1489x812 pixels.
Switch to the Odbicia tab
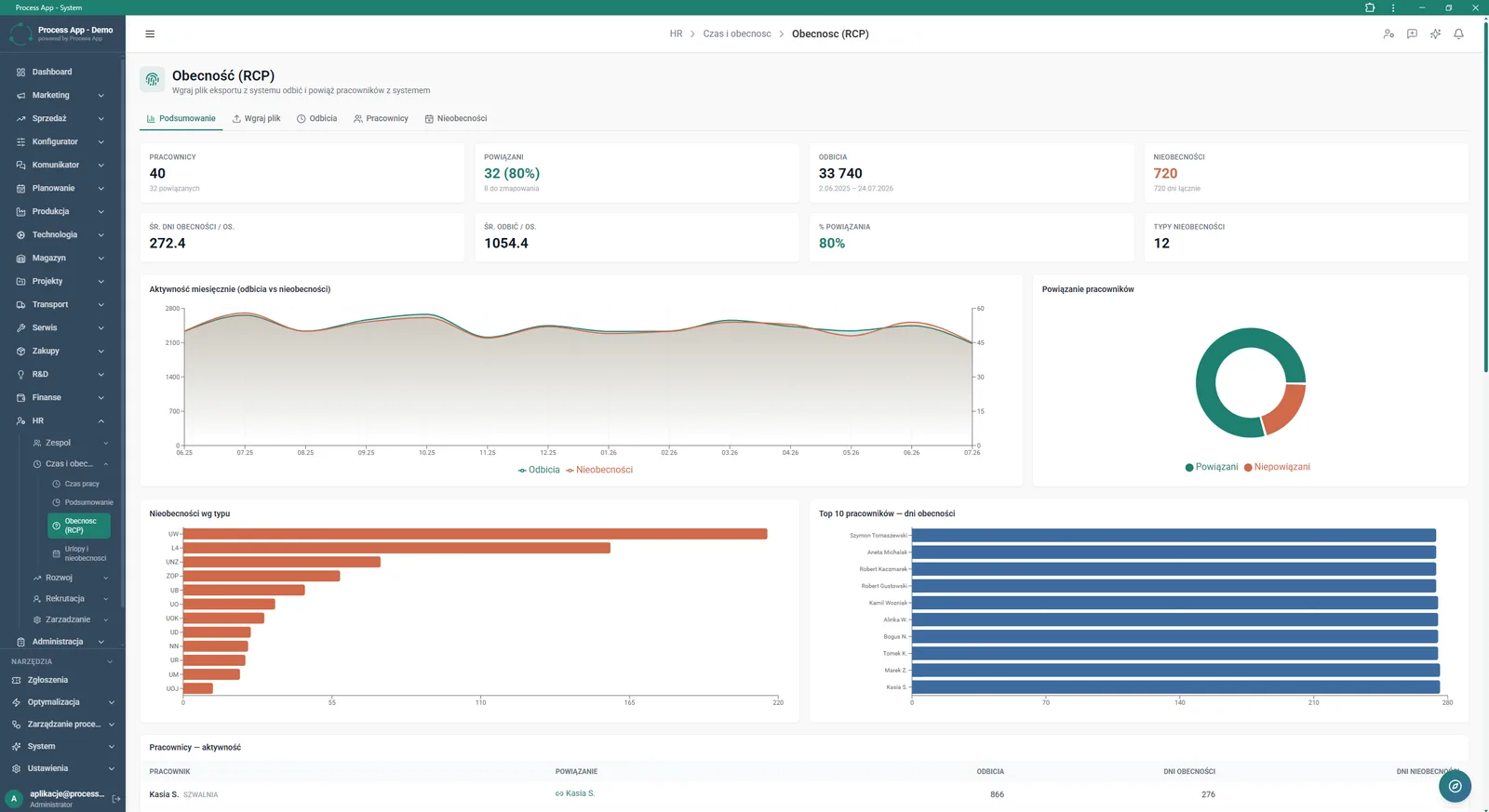click(x=317, y=119)
